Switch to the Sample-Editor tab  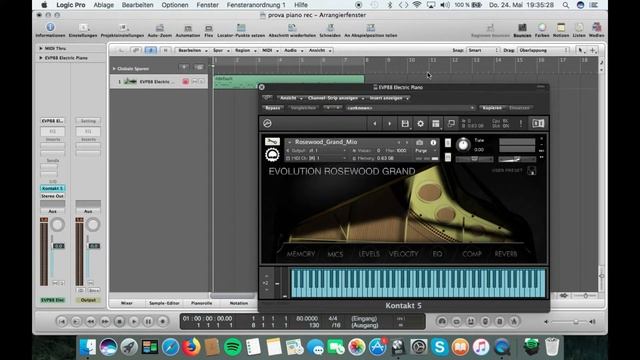click(164, 303)
